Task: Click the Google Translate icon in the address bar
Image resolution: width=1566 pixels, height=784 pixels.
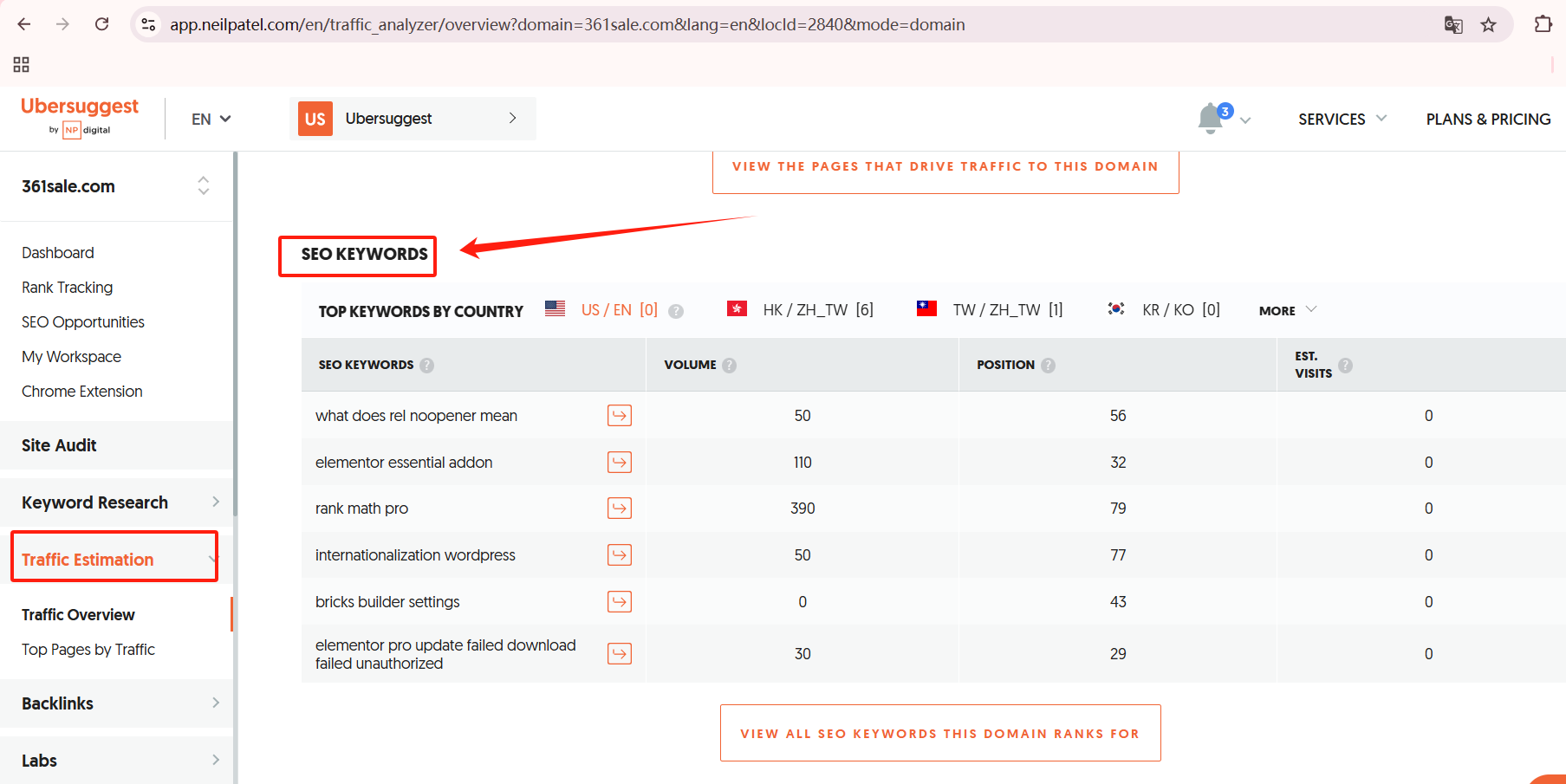Action: coord(1452,24)
